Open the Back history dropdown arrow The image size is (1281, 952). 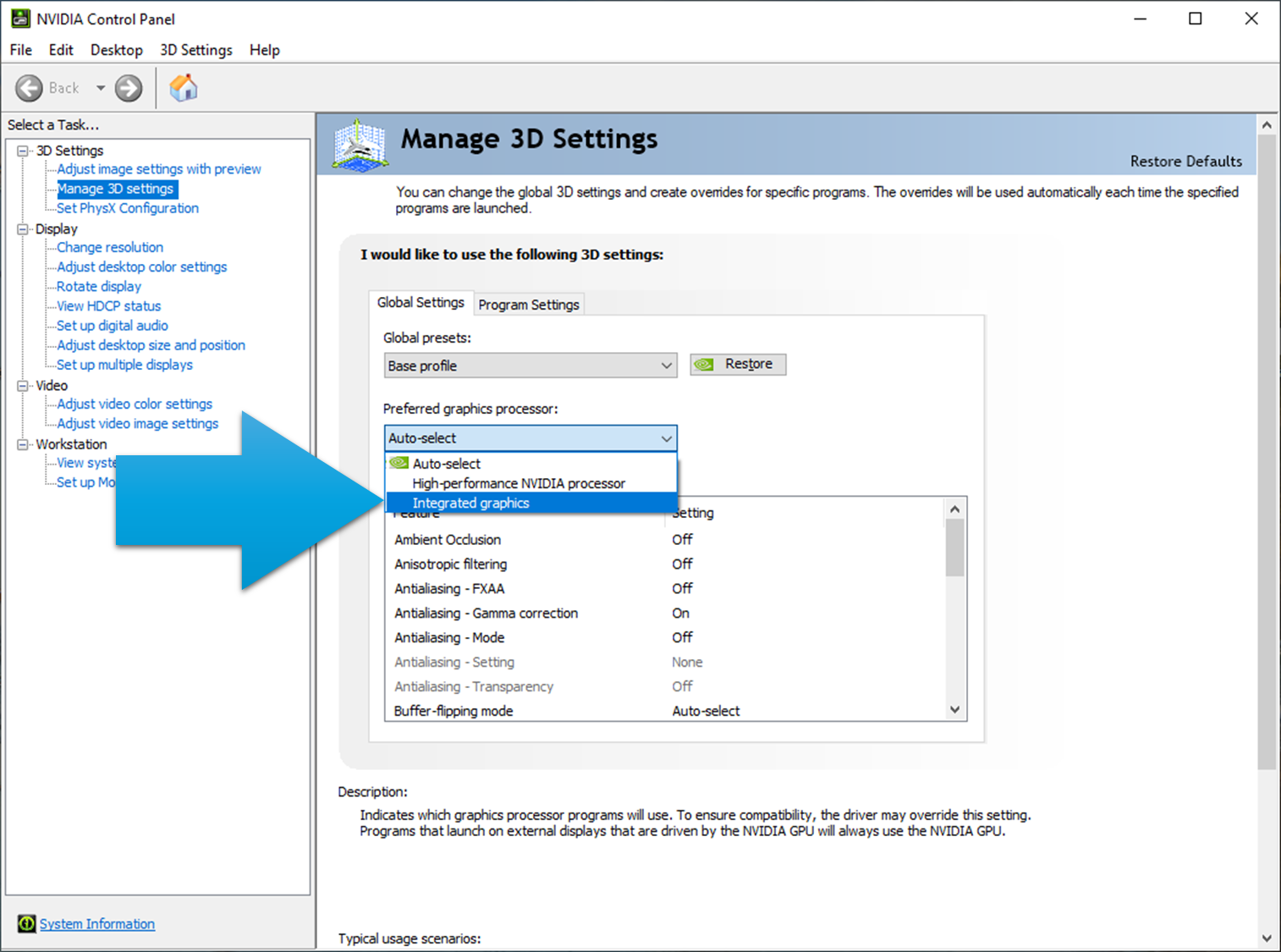point(100,88)
